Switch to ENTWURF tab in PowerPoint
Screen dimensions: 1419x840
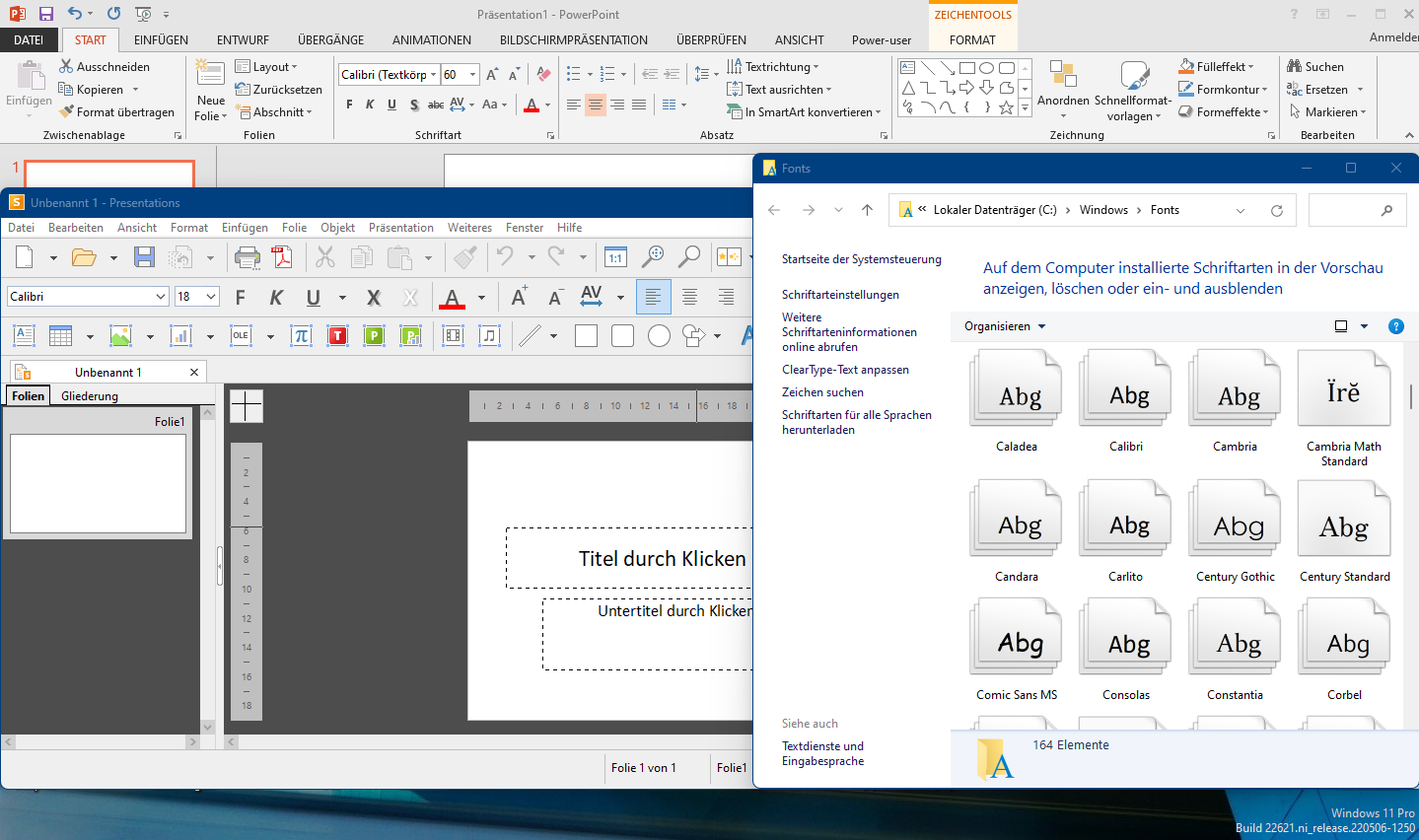(x=243, y=40)
